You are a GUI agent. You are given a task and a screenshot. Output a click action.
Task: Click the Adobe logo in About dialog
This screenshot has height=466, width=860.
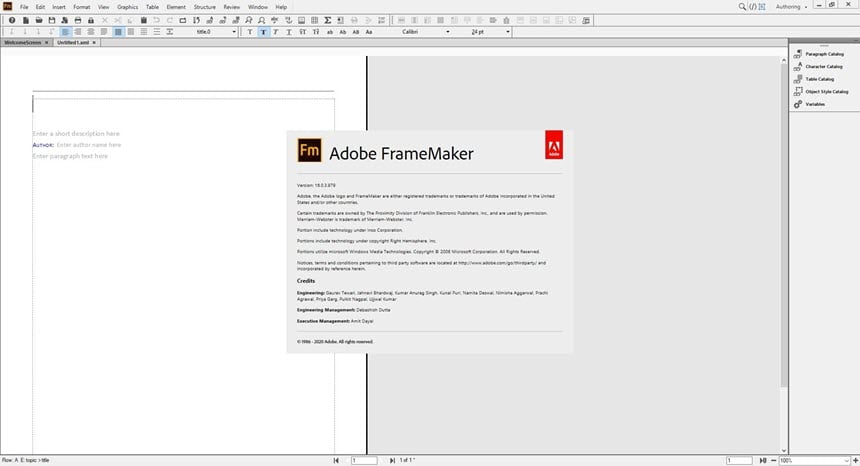[554, 145]
